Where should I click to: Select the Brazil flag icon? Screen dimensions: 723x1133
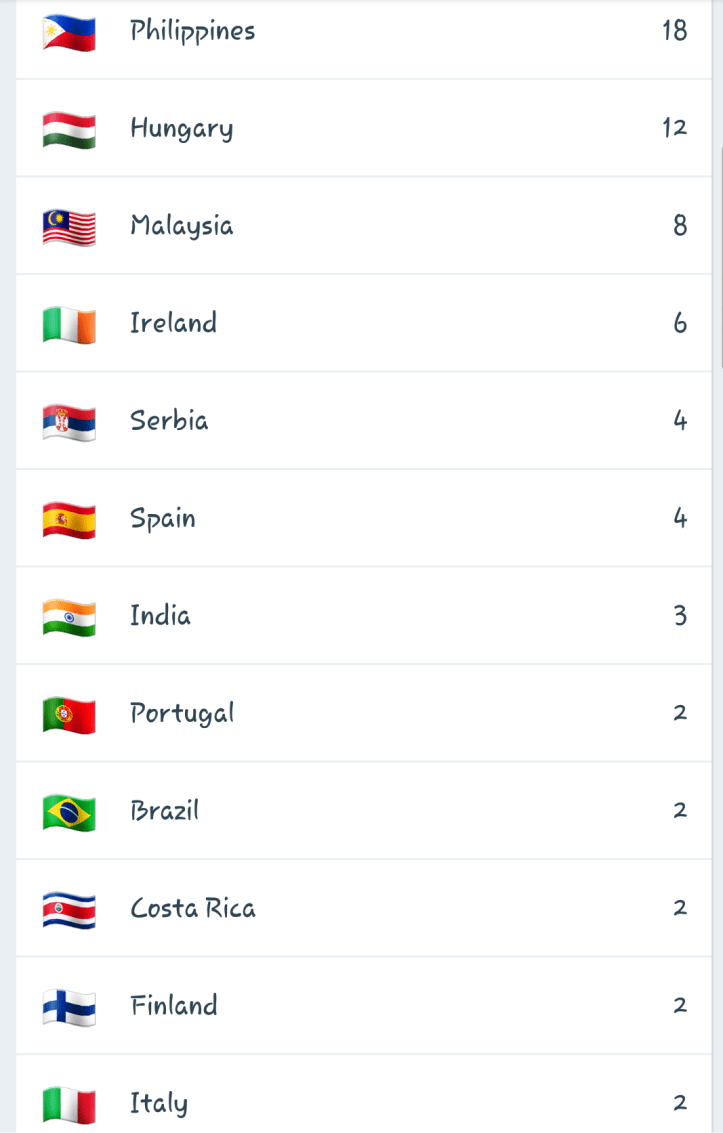[x=69, y=812]
